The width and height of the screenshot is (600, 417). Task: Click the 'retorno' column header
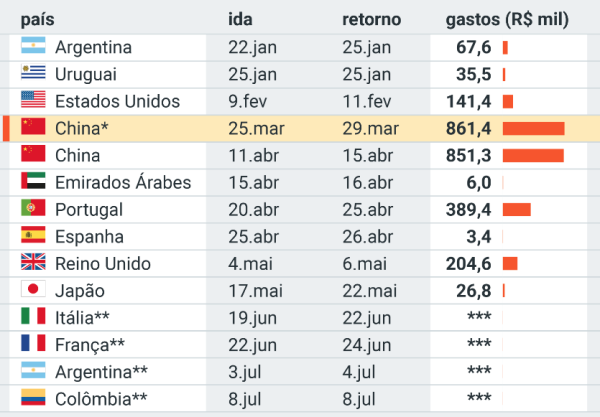(x=371, y=20)
